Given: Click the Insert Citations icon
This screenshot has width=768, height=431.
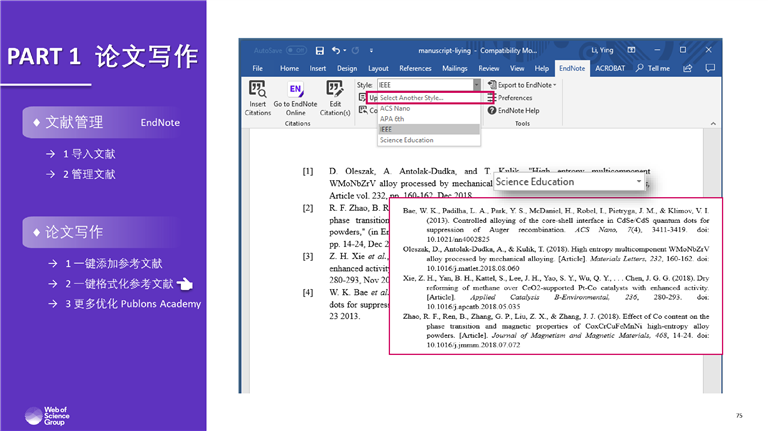Looking at the screenshot, I should click(x=258, y=89).
